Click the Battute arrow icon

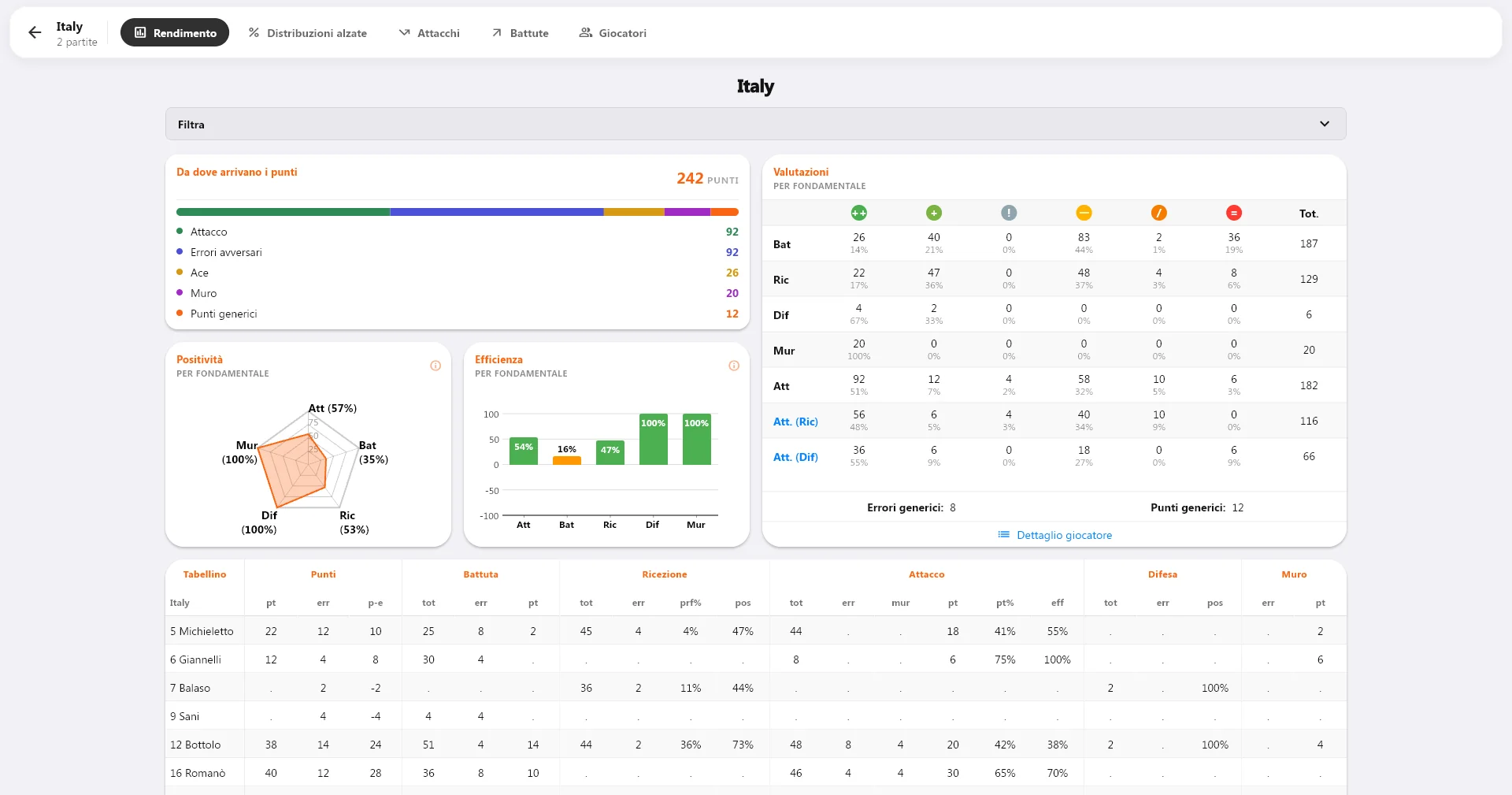[x=497, y=32]
